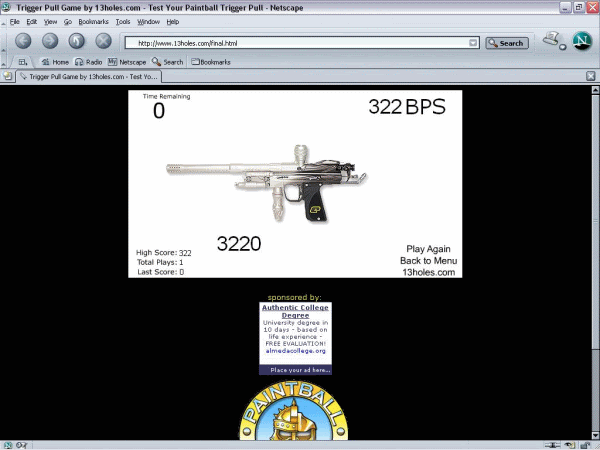Click the vertical scrollbar thumb
600x450 pixels.
coord(595,221)
